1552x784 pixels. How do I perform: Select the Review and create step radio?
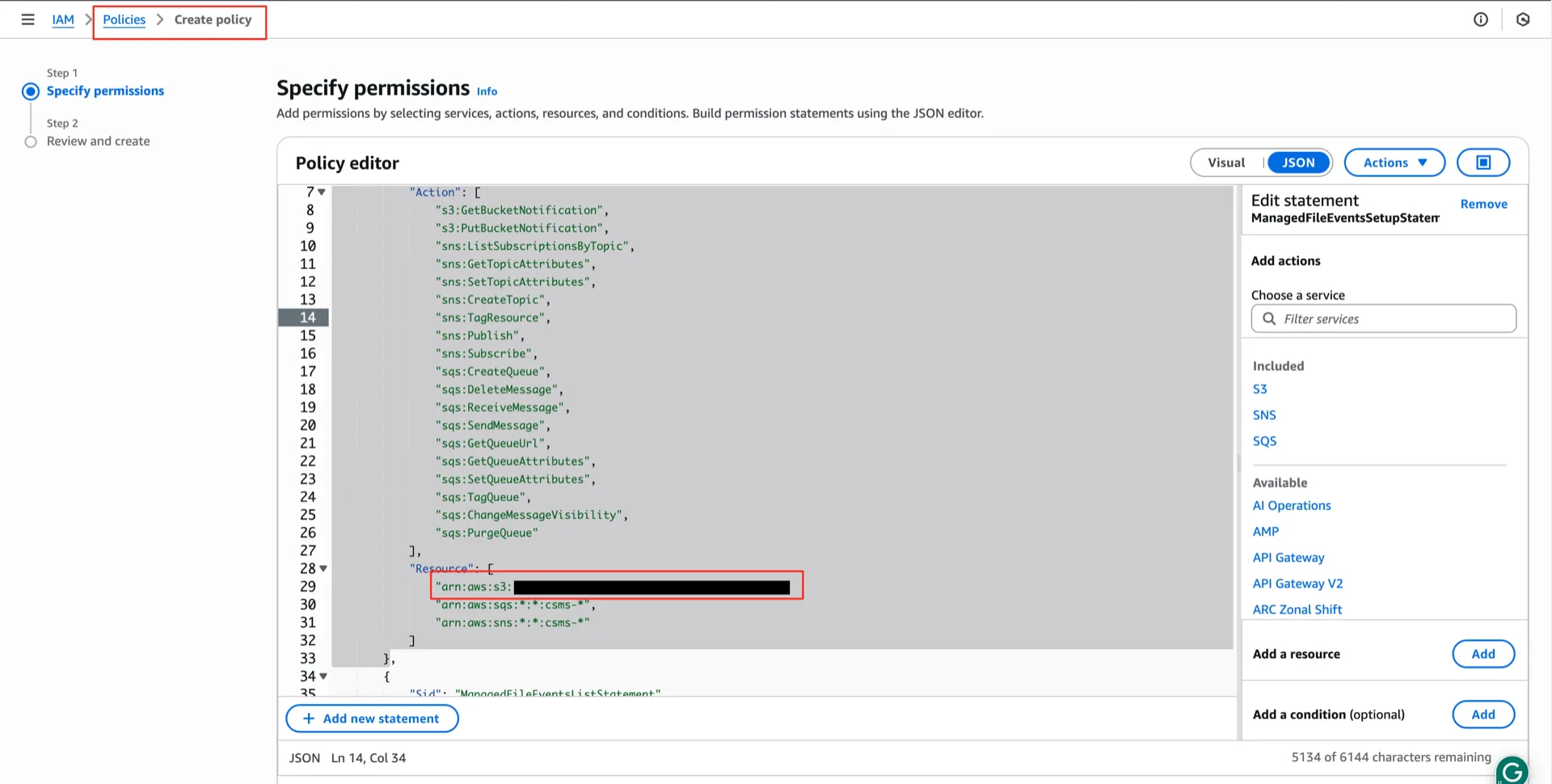click(x=31, y=141)
